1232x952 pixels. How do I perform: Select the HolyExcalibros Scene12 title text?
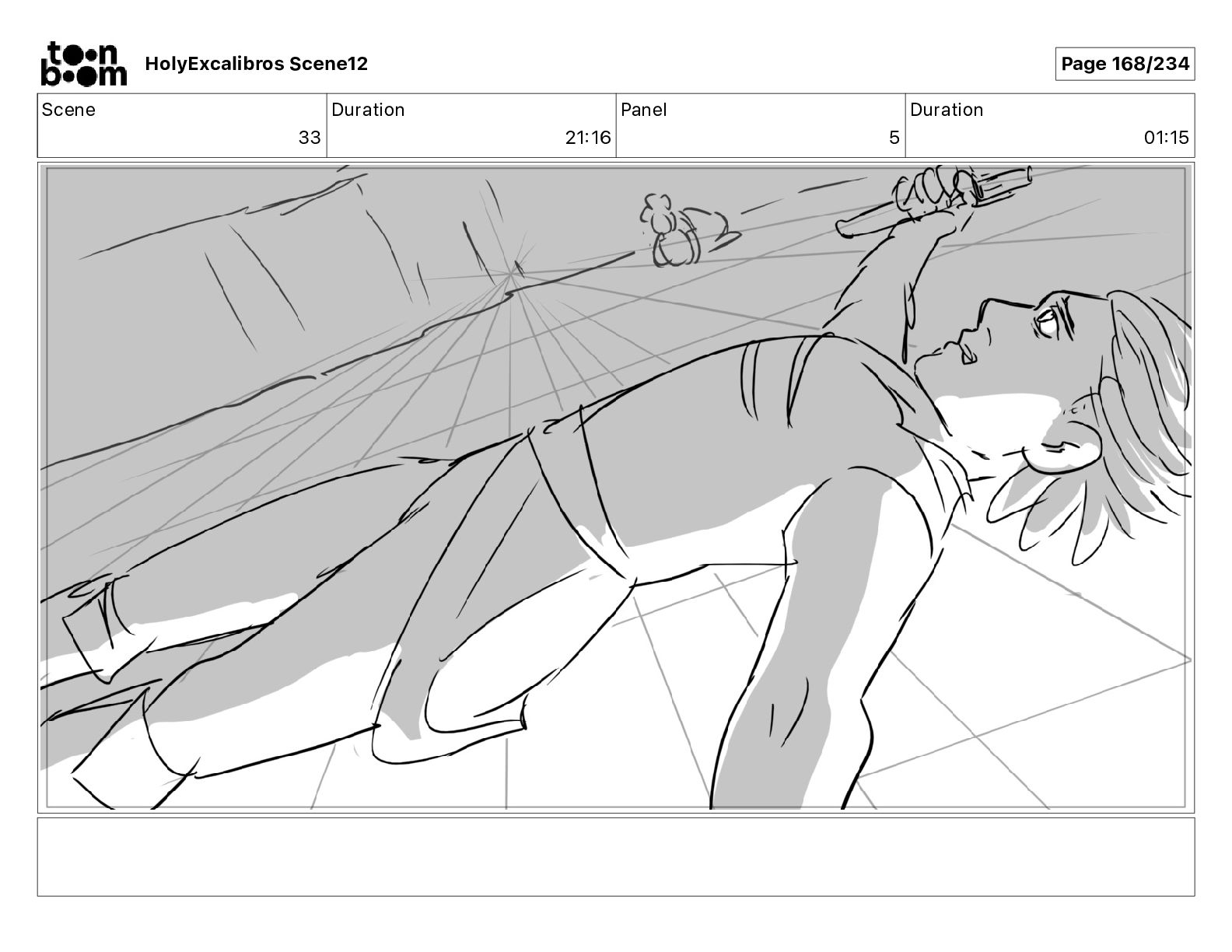[x=257, y=64]
